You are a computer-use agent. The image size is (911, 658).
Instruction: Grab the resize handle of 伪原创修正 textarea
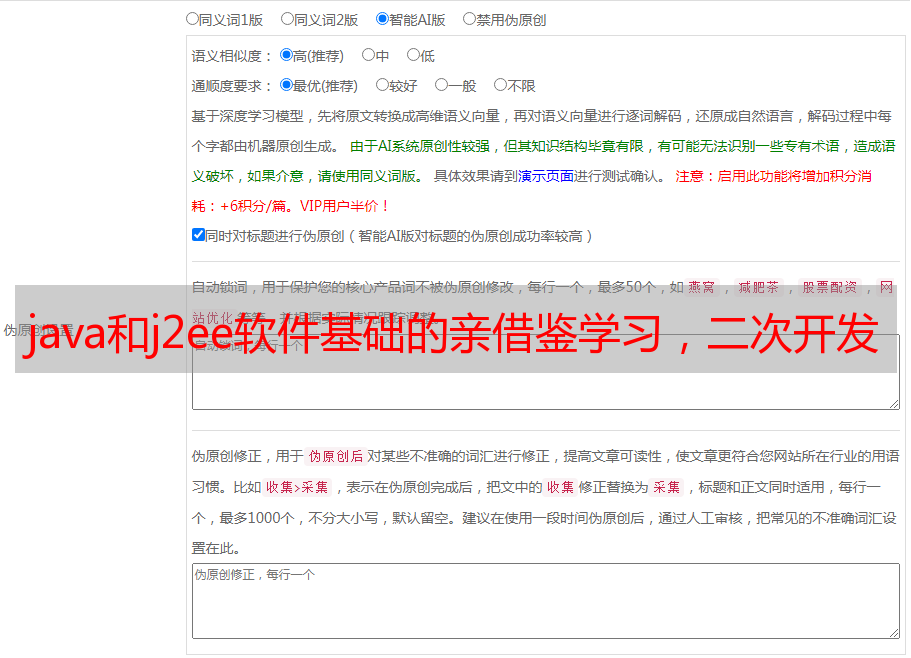(894, 634)
